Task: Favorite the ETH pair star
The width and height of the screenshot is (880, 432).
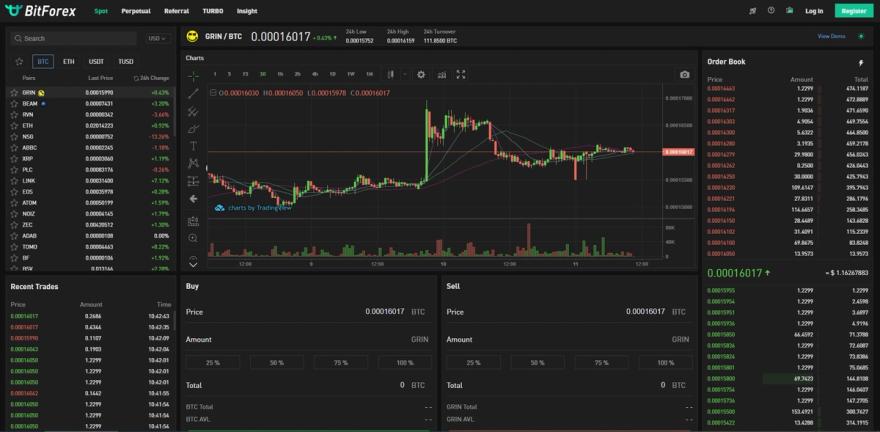Action: pyautogui.click(x=14, y=126)
